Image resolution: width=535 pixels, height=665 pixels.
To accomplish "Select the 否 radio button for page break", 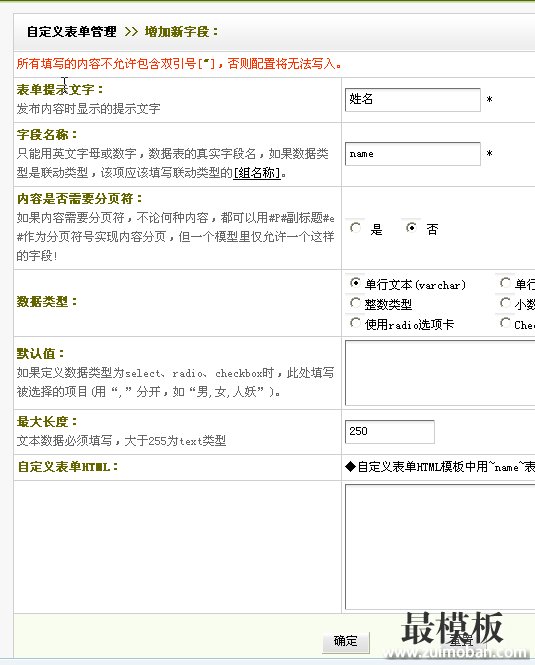I will pos(411,228).
